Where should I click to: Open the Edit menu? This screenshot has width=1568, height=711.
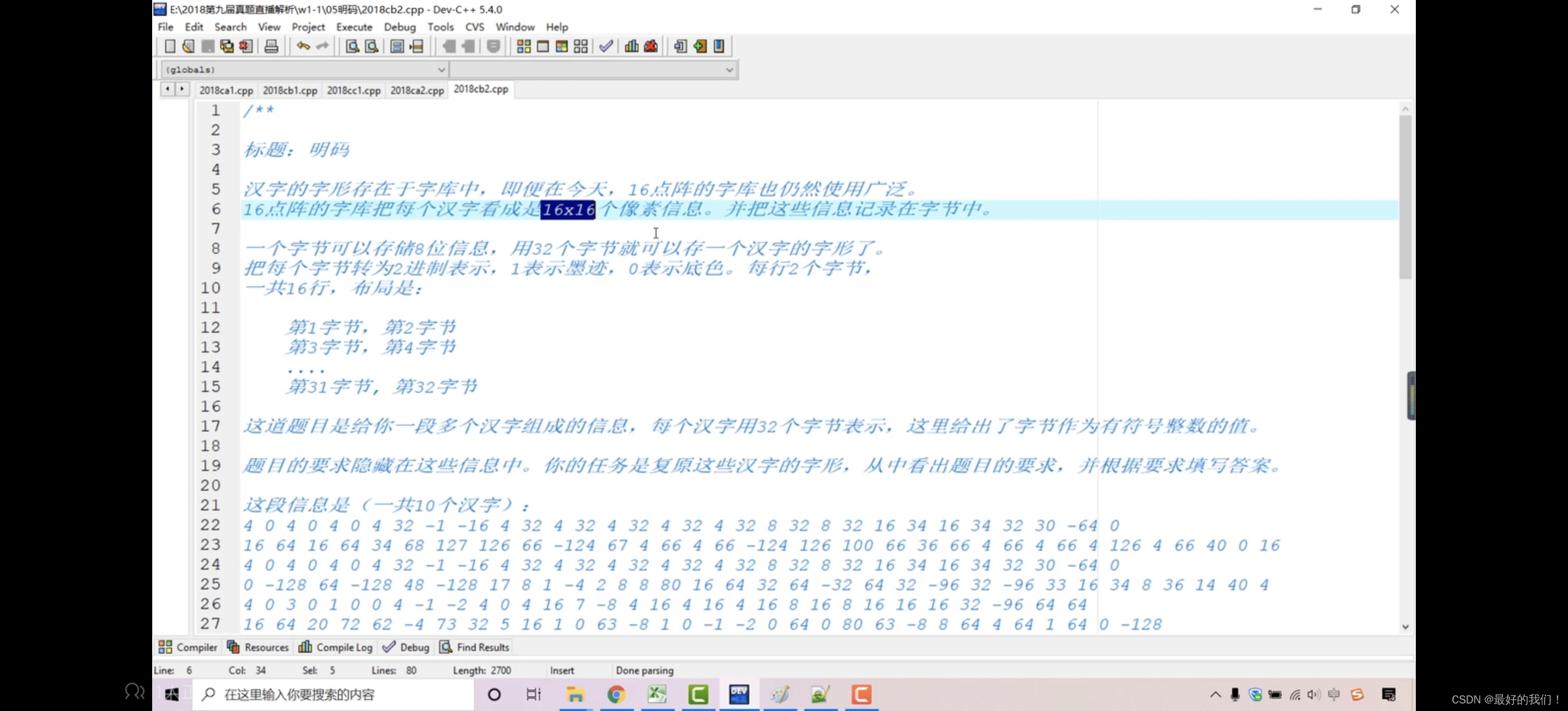194,27
